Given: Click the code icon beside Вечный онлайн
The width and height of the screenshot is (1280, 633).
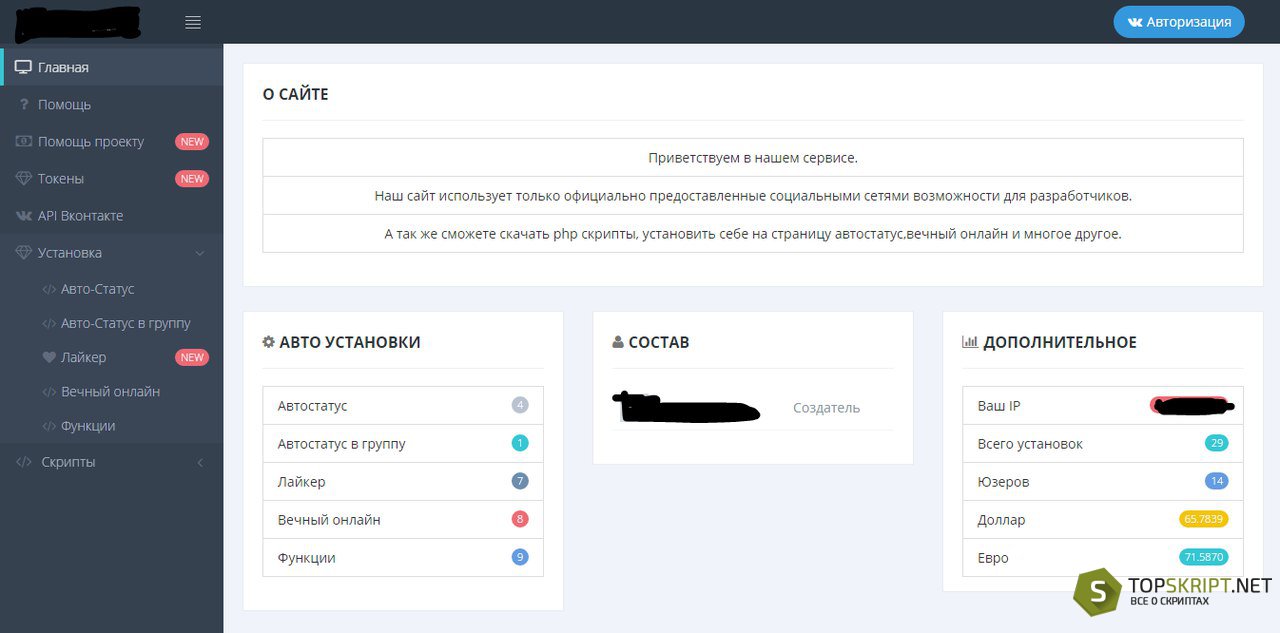Looking at the screenshot, I should [x=49, y=391].
